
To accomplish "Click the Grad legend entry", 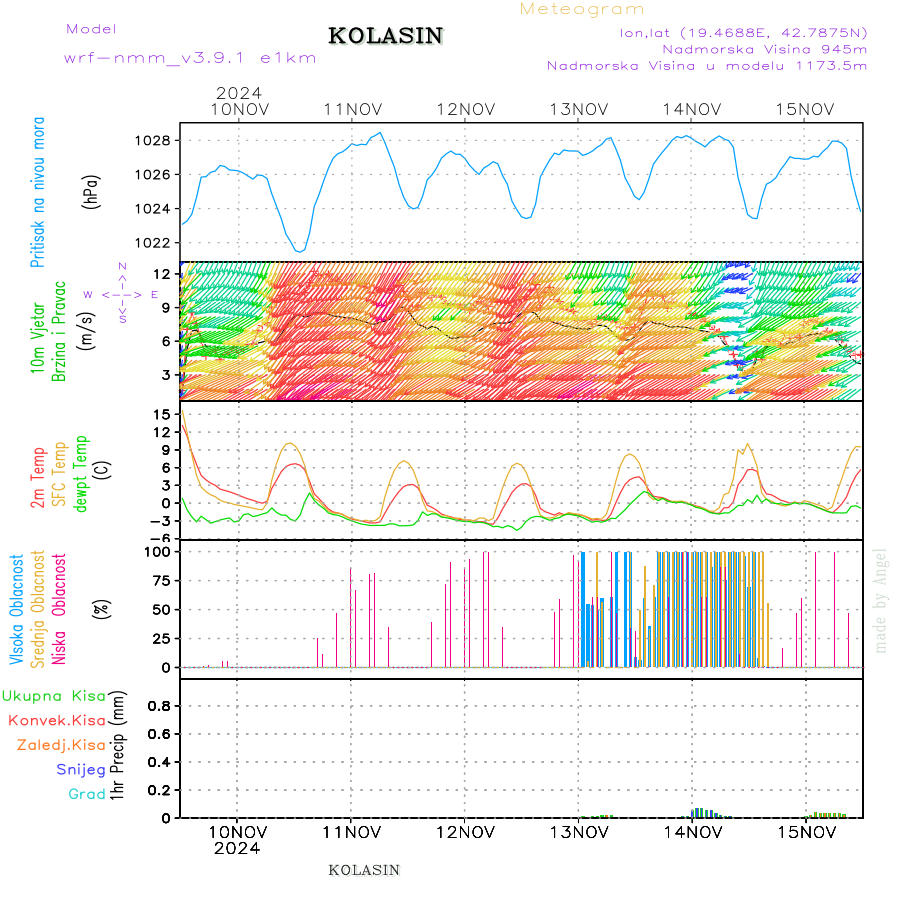I will click(87, 794).
